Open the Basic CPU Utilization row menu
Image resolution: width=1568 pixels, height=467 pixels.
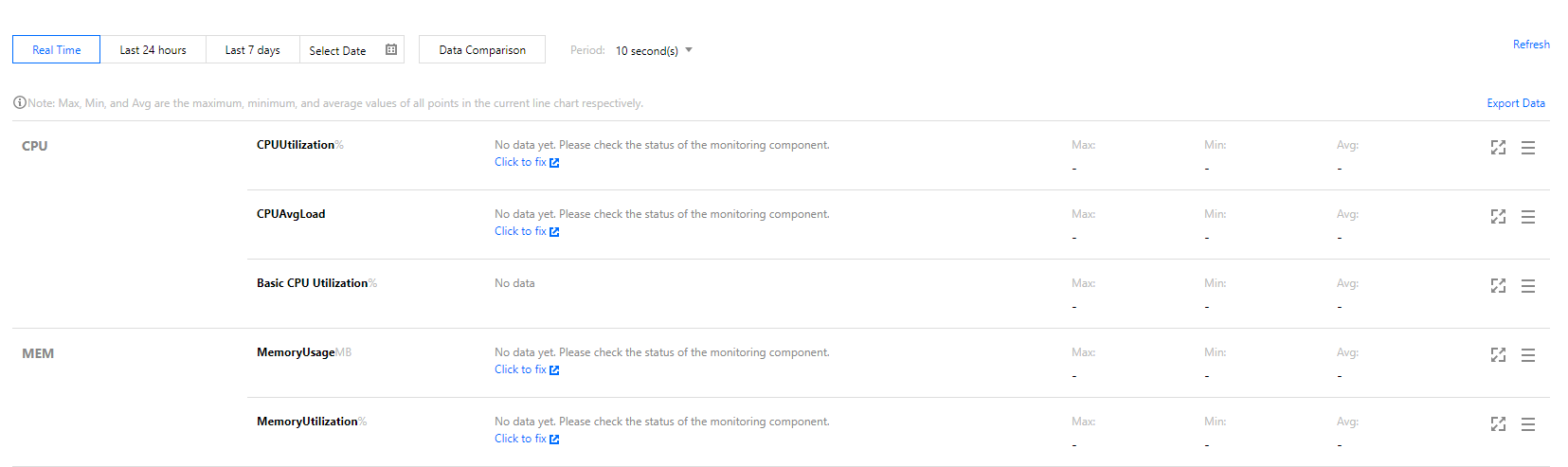[x=1528, y=286]
